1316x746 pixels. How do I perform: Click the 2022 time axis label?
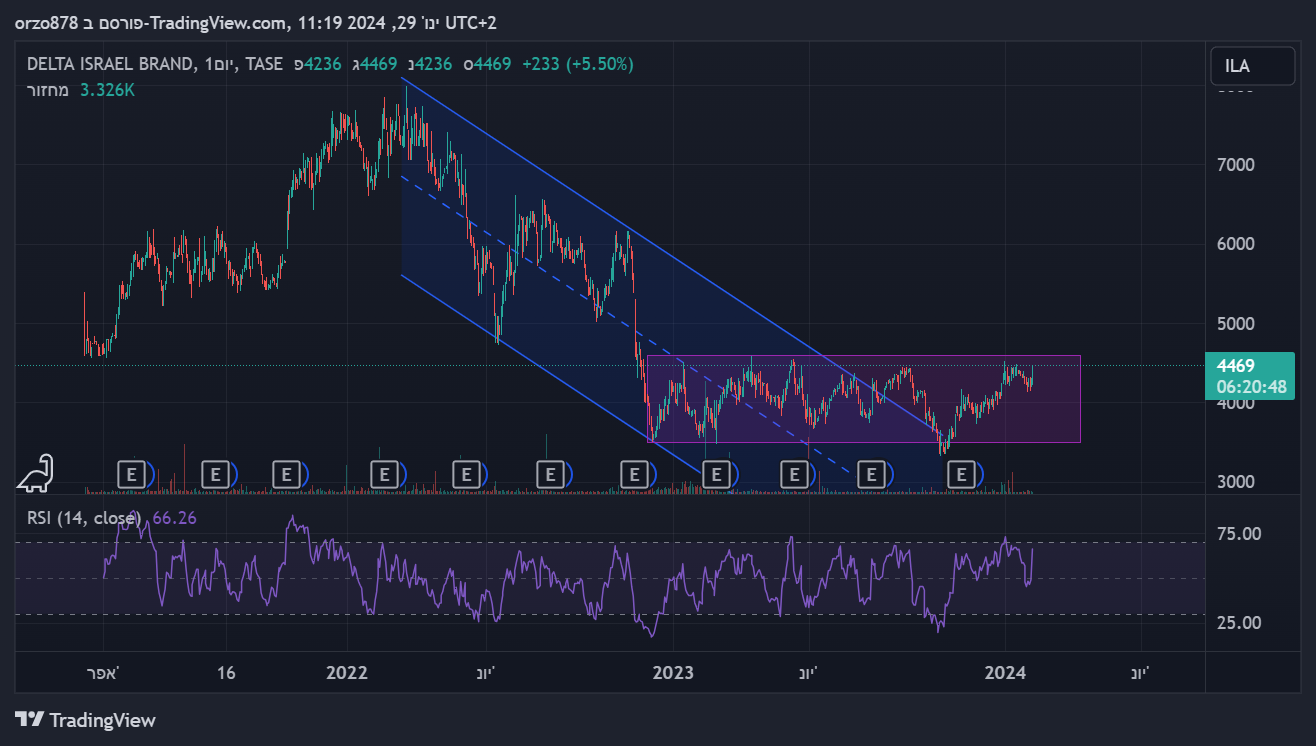coord(347,673)
